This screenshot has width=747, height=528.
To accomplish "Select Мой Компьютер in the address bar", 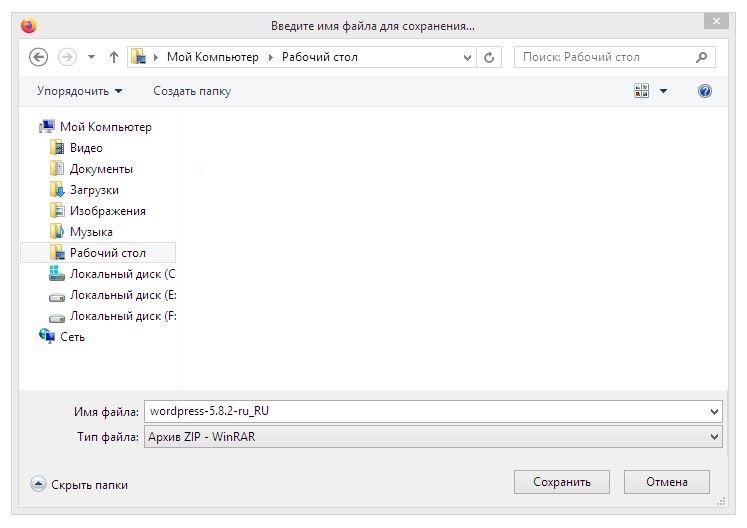I will click(x=212, y=57).
